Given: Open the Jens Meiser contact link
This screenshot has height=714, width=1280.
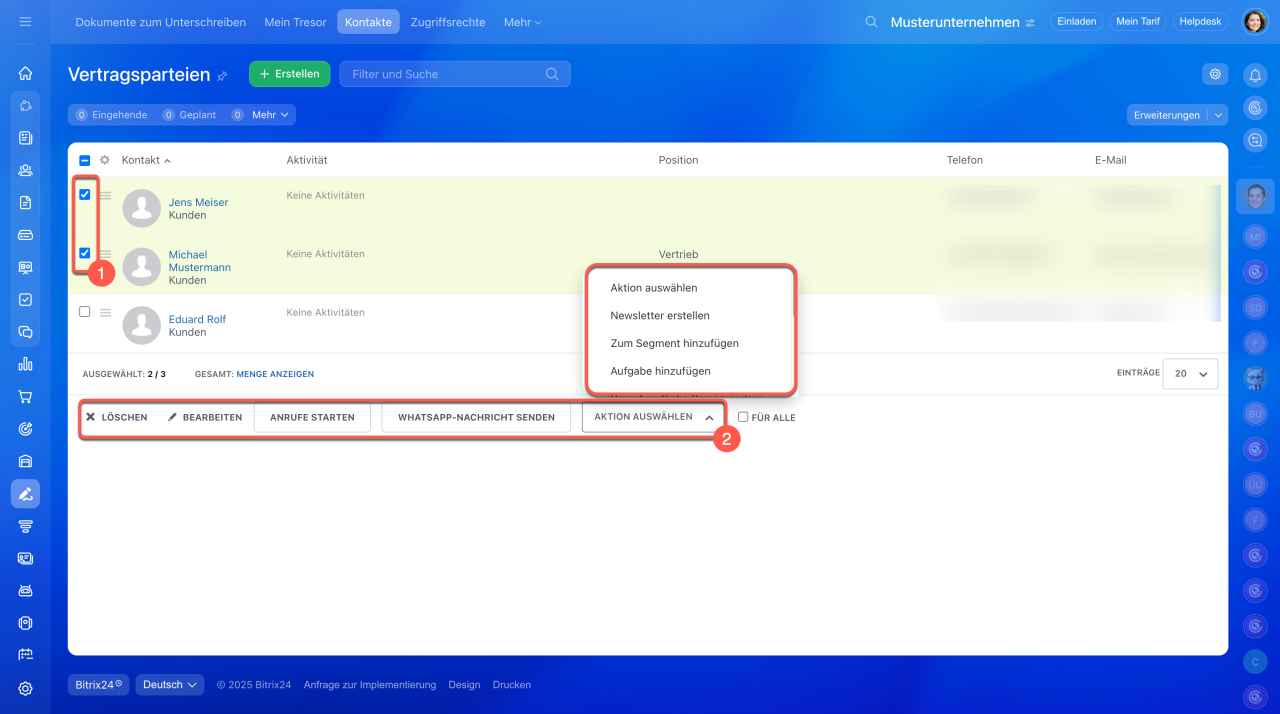Looking at the screenshot, I should [198, 202].
